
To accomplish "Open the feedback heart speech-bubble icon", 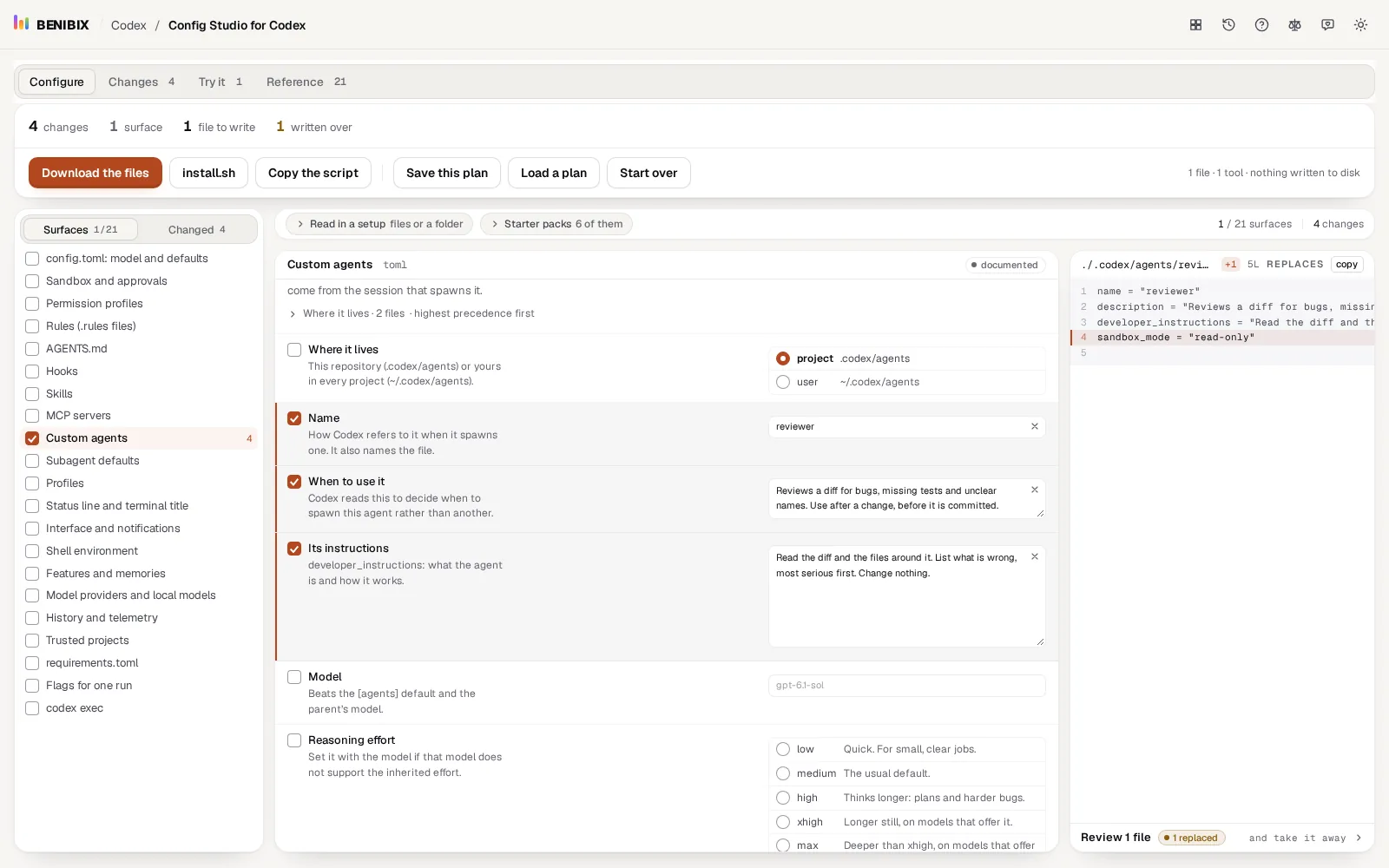I will (1327, 25).
